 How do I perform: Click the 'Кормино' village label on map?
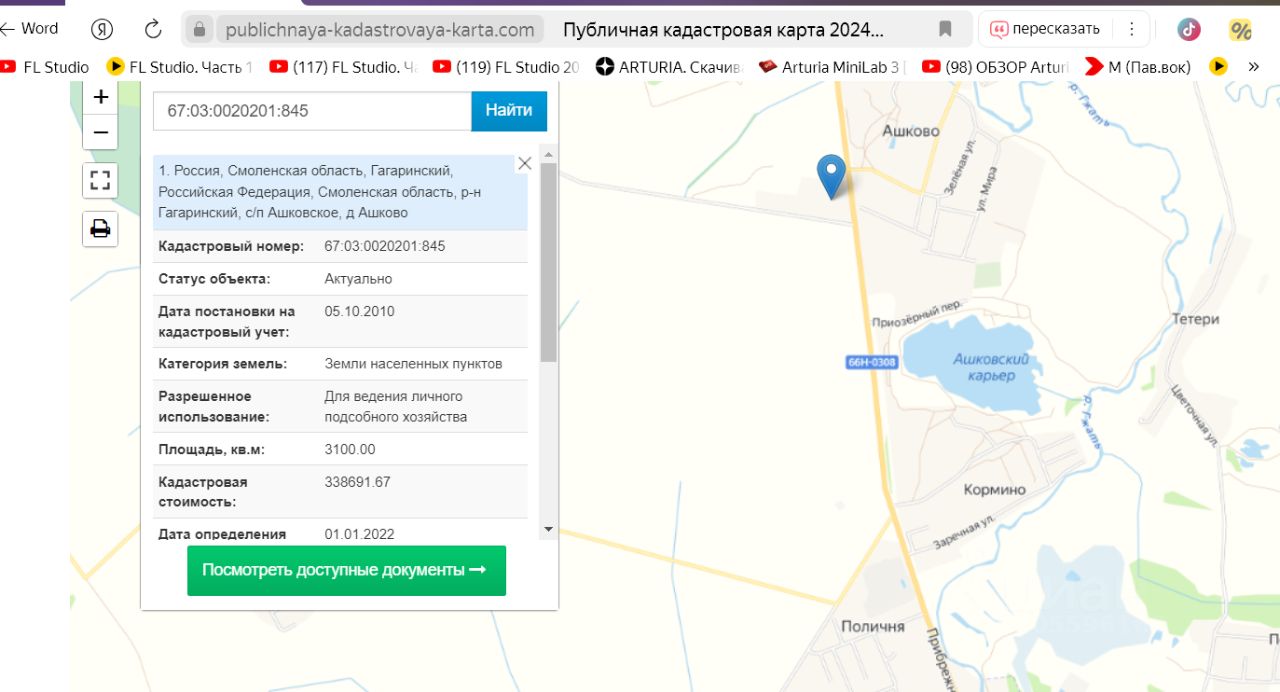click(x=995, y=490)
